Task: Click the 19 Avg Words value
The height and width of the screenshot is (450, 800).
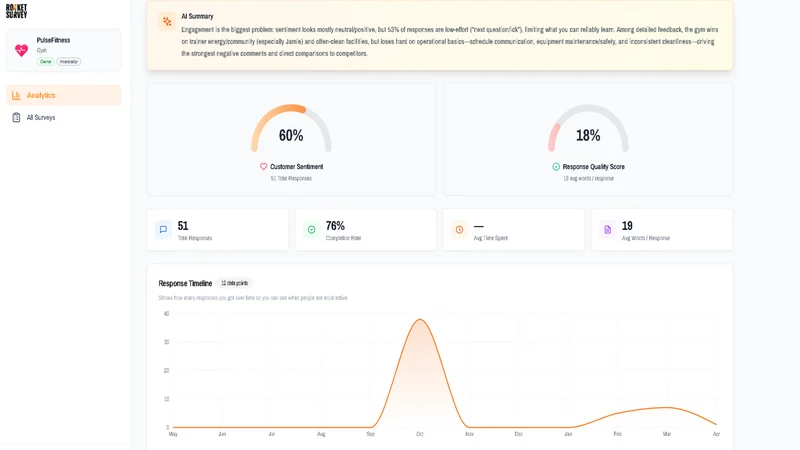Action: pyautogui.click(x=627, y=226)
